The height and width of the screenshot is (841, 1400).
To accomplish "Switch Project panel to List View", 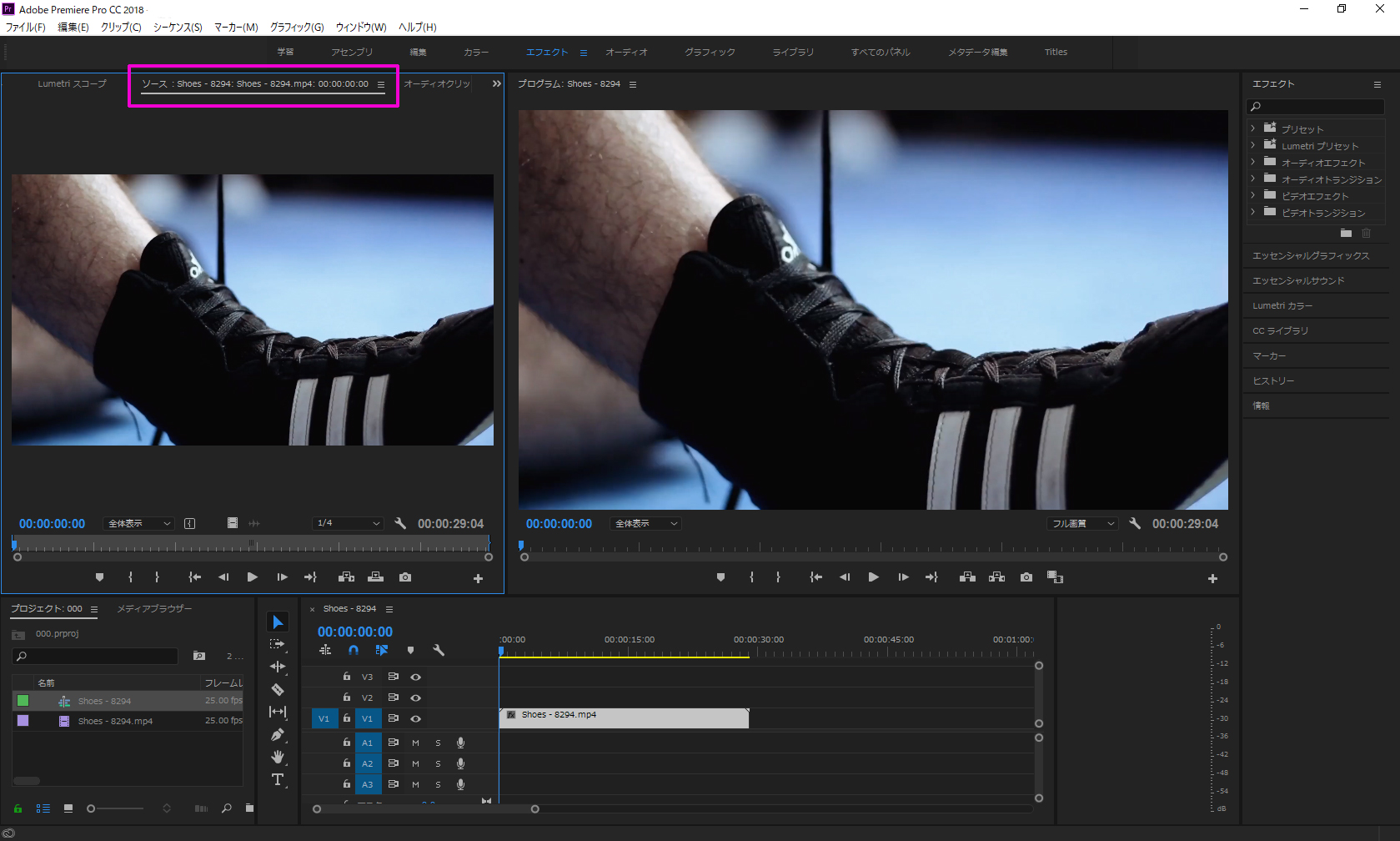I will (x=43, y=808).
